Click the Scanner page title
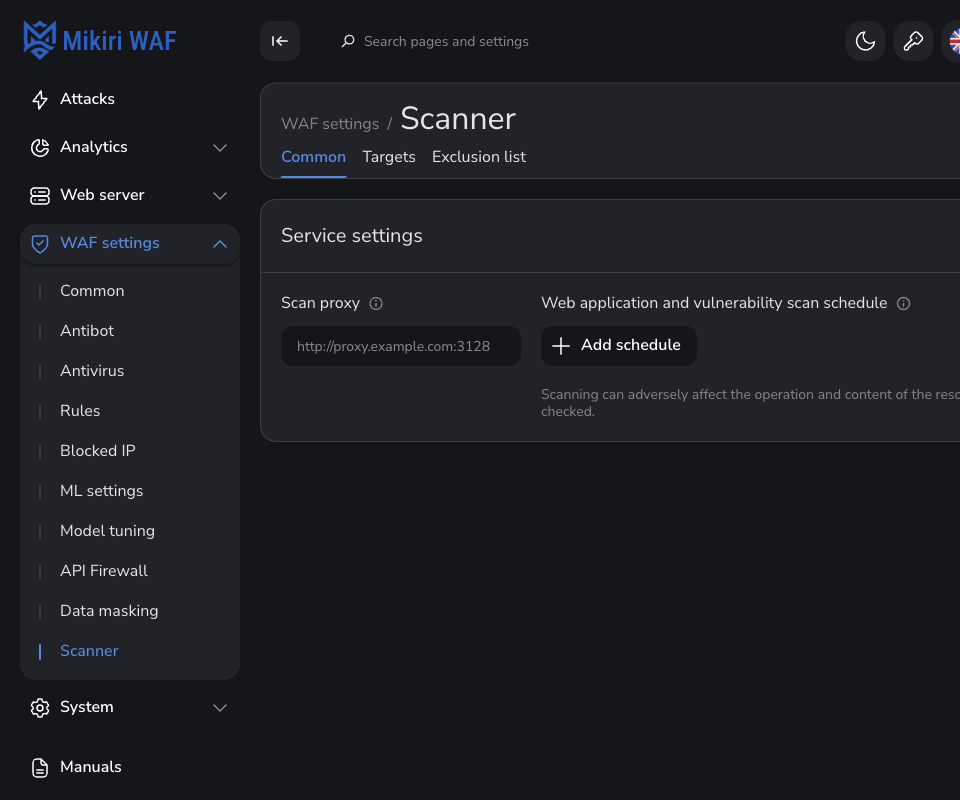 [458, 119]
